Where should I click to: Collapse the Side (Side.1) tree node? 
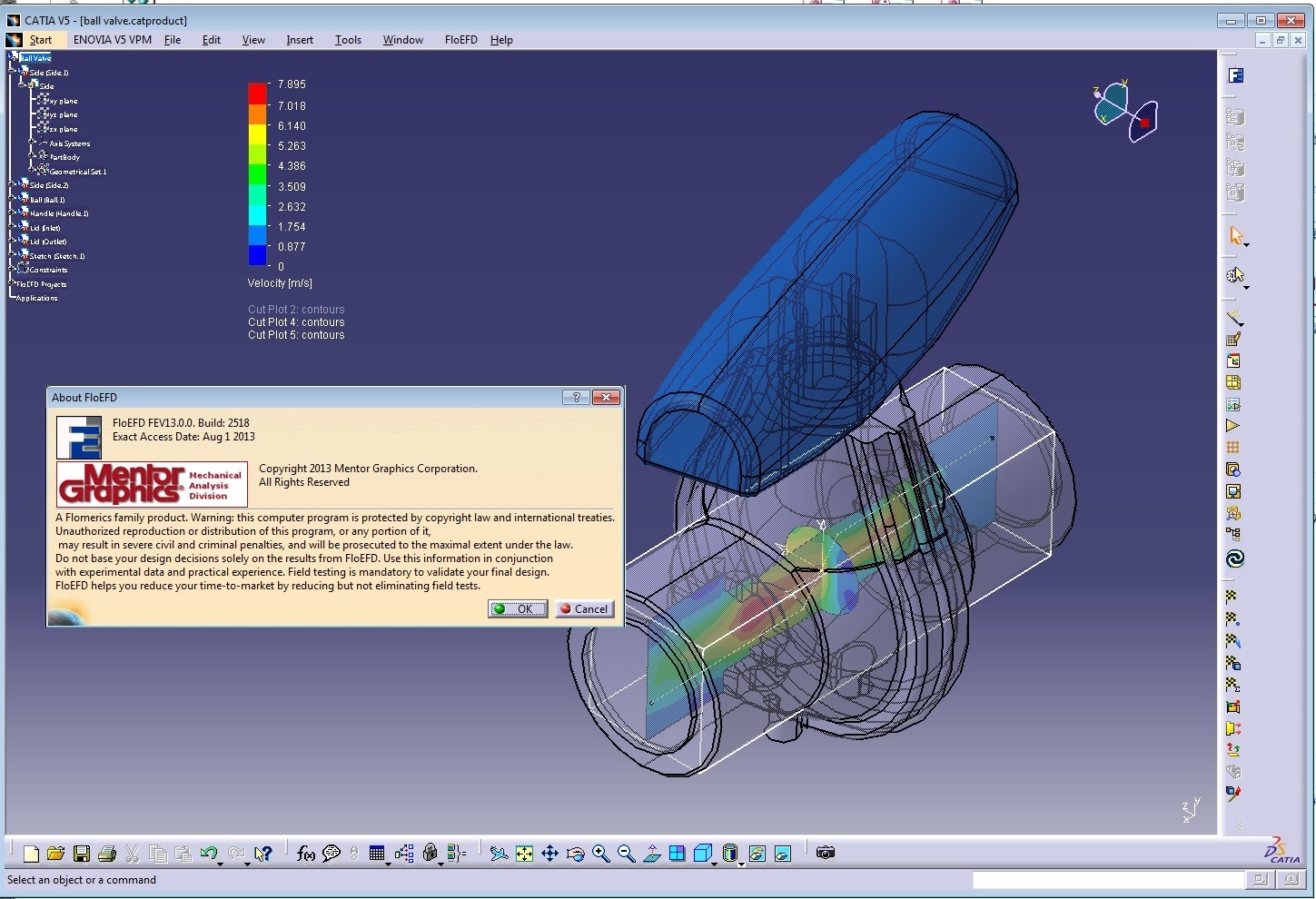tap(13, 72)
